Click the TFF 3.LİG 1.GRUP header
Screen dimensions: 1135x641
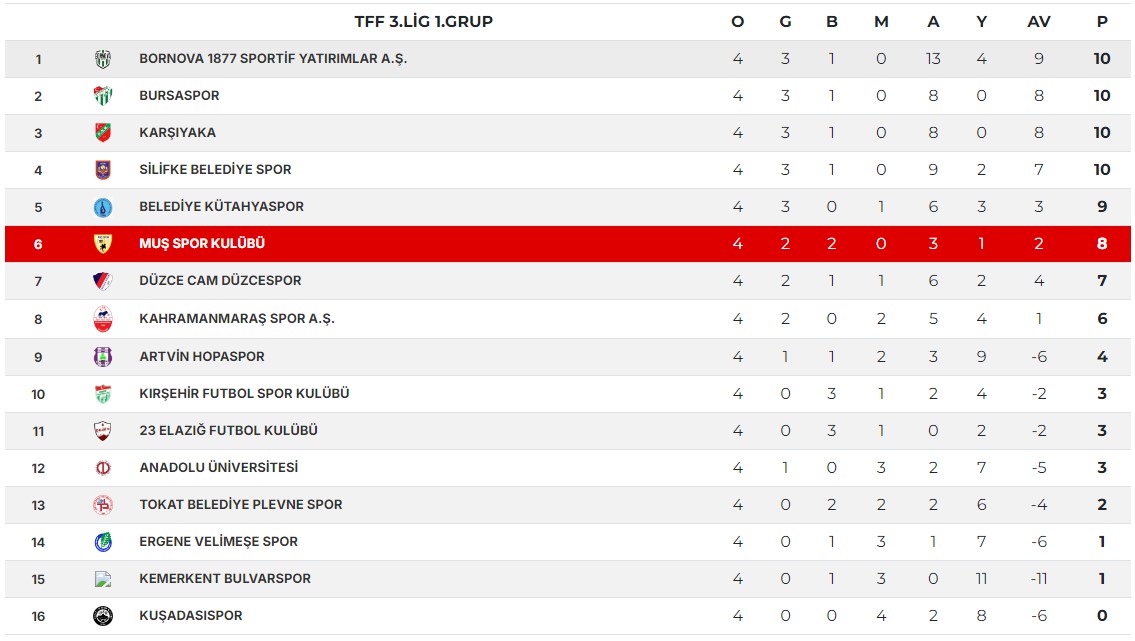[423, 22]
